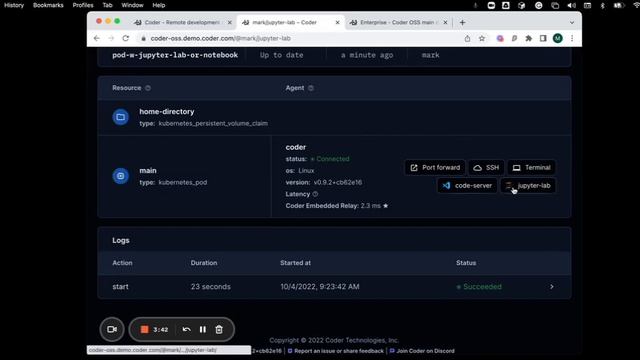Switch to Coder - Remote development tab
Viewport: 640px width, 360px height.
click(182, 22)
